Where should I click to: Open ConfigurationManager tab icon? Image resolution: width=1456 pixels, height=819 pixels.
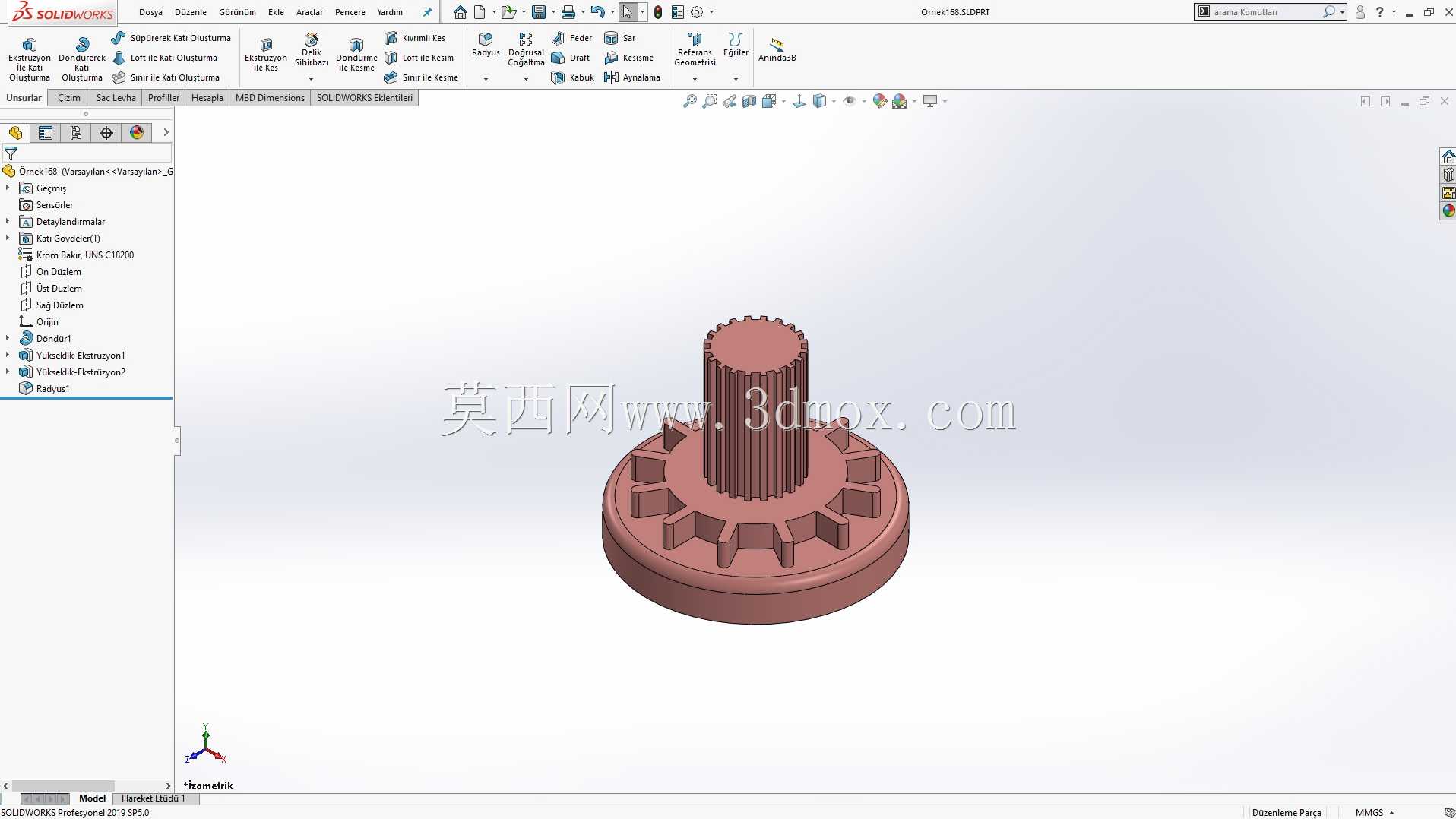coord(76,133)
